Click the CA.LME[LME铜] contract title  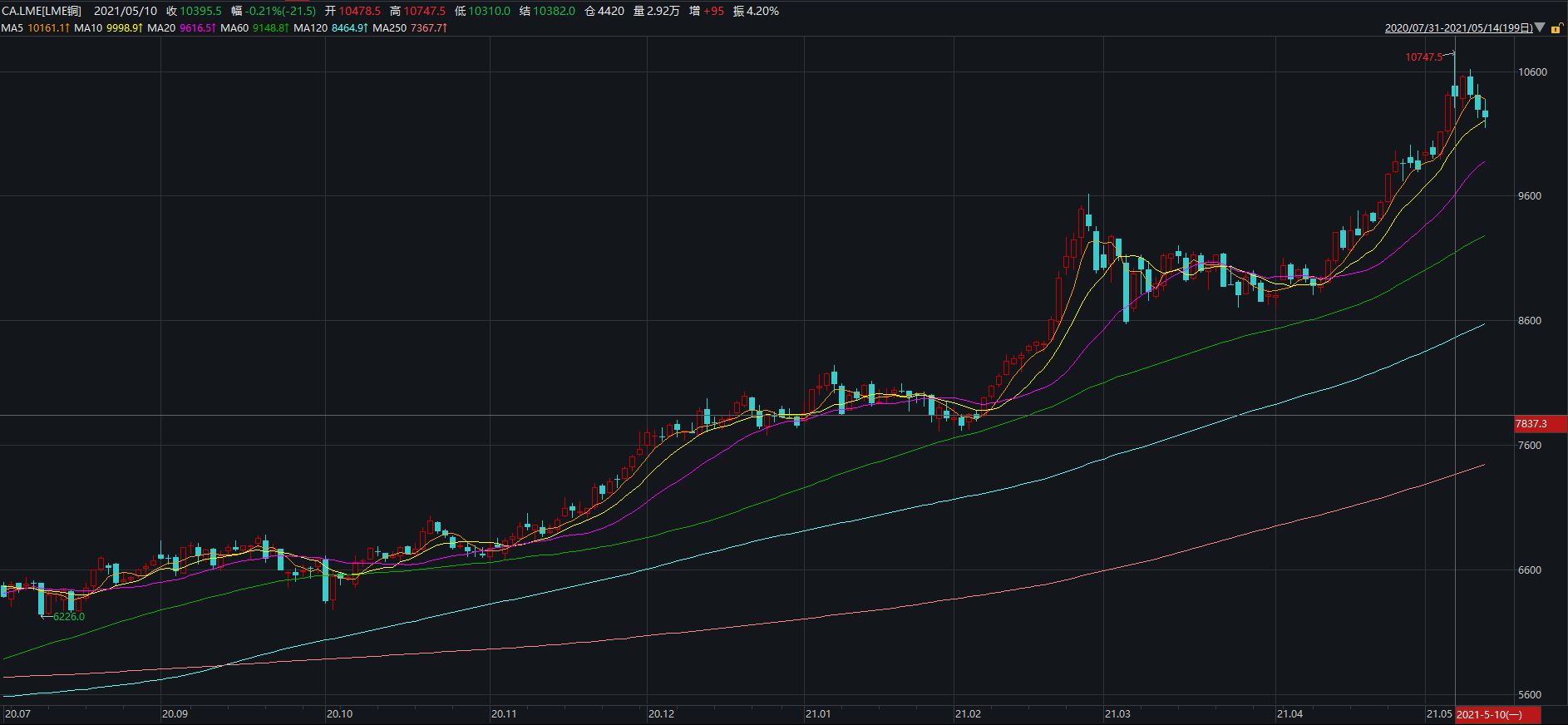(42, 11)
